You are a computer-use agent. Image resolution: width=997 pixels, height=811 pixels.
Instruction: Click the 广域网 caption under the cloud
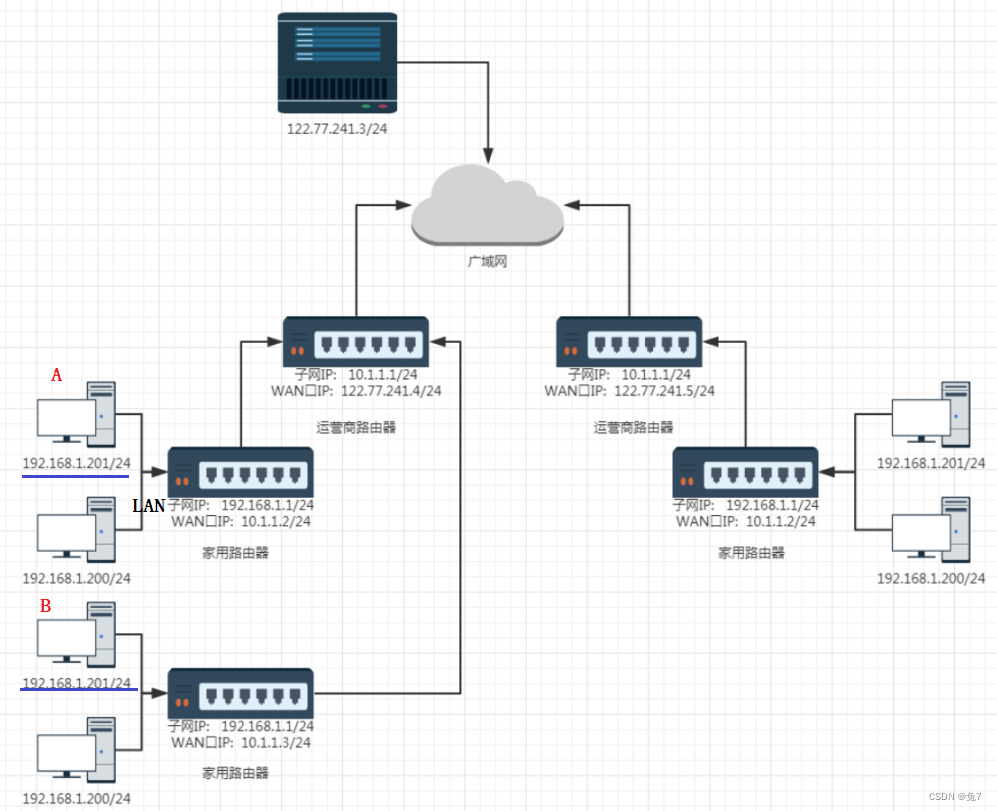pyautogui.click(x=487, y=261)
